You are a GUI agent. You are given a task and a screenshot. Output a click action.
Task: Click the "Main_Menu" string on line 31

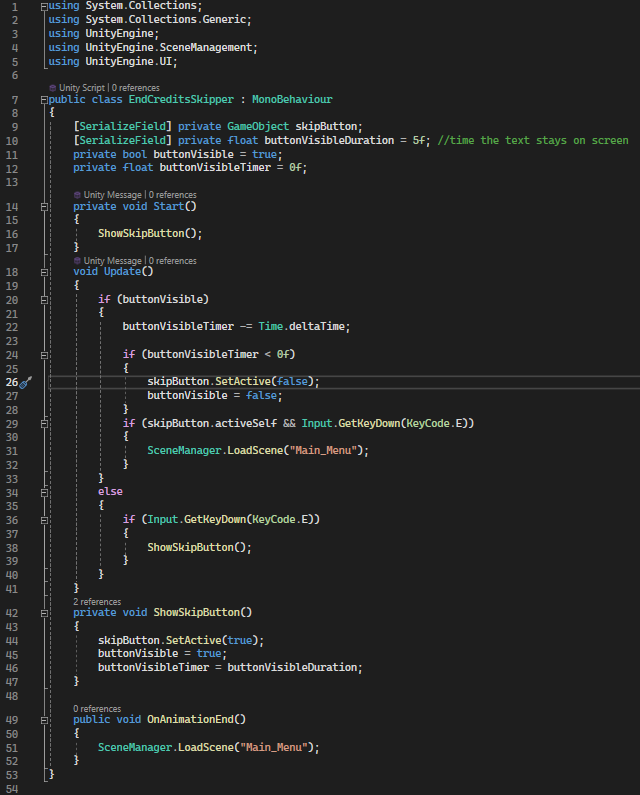(x=323, y=450)
